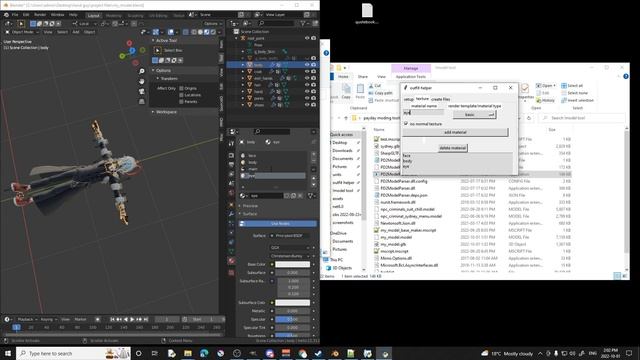Collapse the material Surface panel

point(240,213)
